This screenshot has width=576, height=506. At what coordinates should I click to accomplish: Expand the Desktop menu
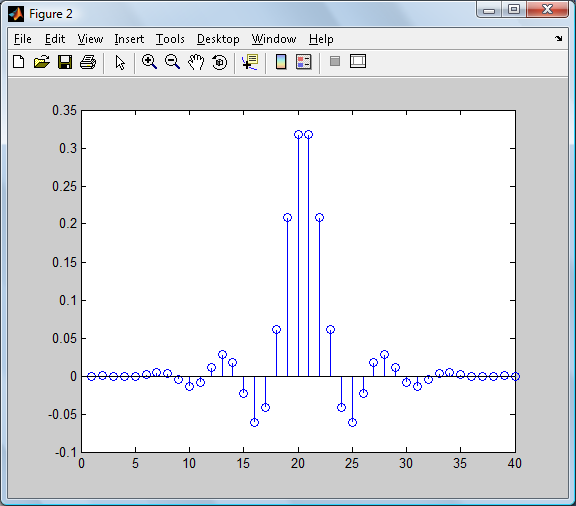click(x=218, y=39)
